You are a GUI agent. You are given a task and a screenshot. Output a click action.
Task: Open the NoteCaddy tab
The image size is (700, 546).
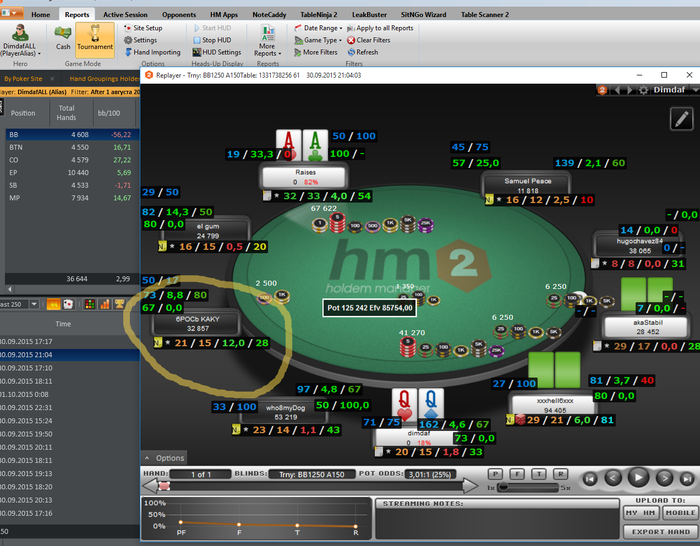coord(269,15)
